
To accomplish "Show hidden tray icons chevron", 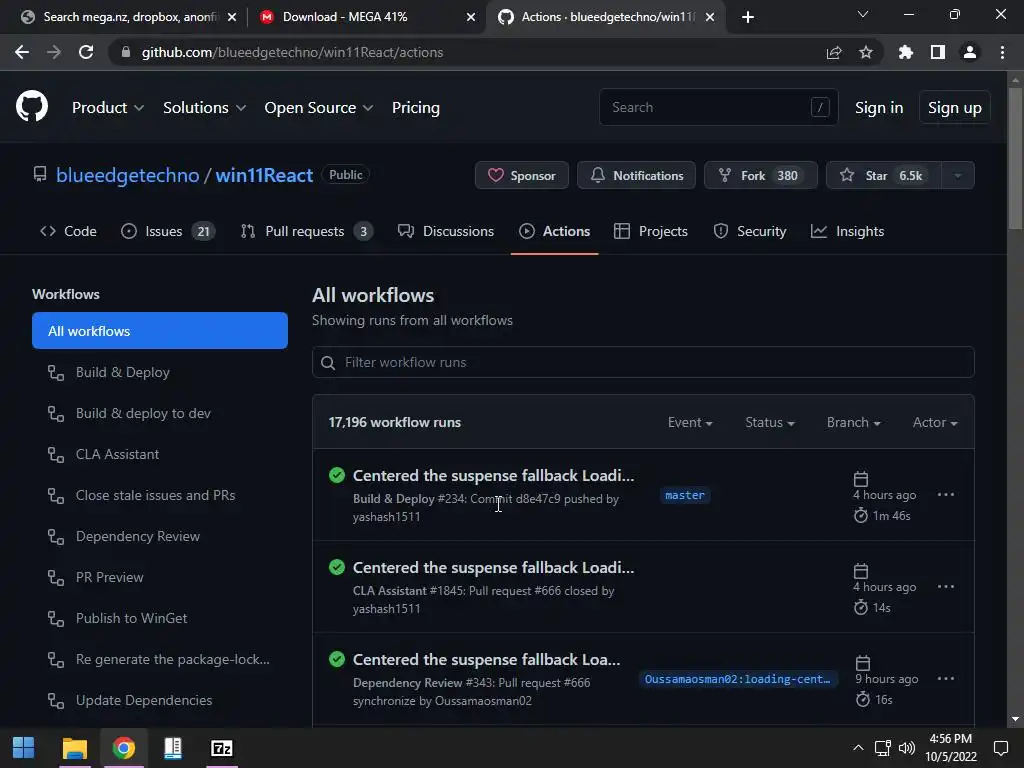I will 858,748.
